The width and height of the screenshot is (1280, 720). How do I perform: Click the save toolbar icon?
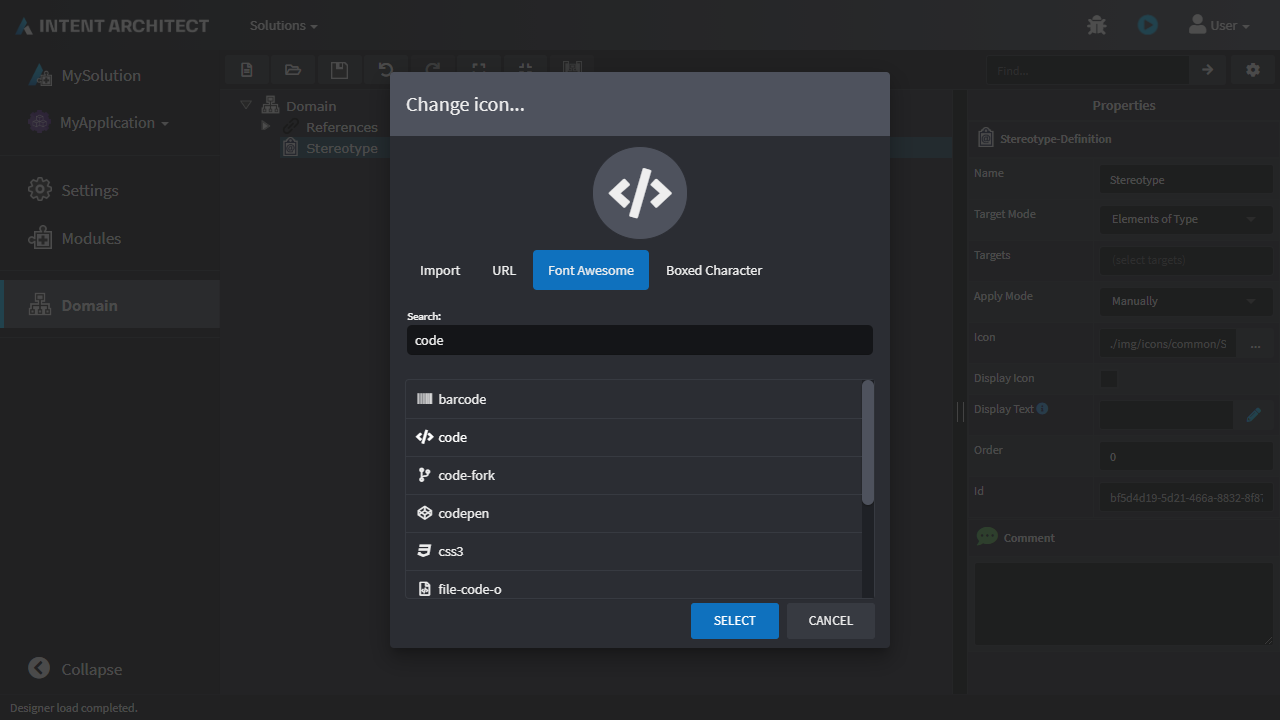click(340, 70)
